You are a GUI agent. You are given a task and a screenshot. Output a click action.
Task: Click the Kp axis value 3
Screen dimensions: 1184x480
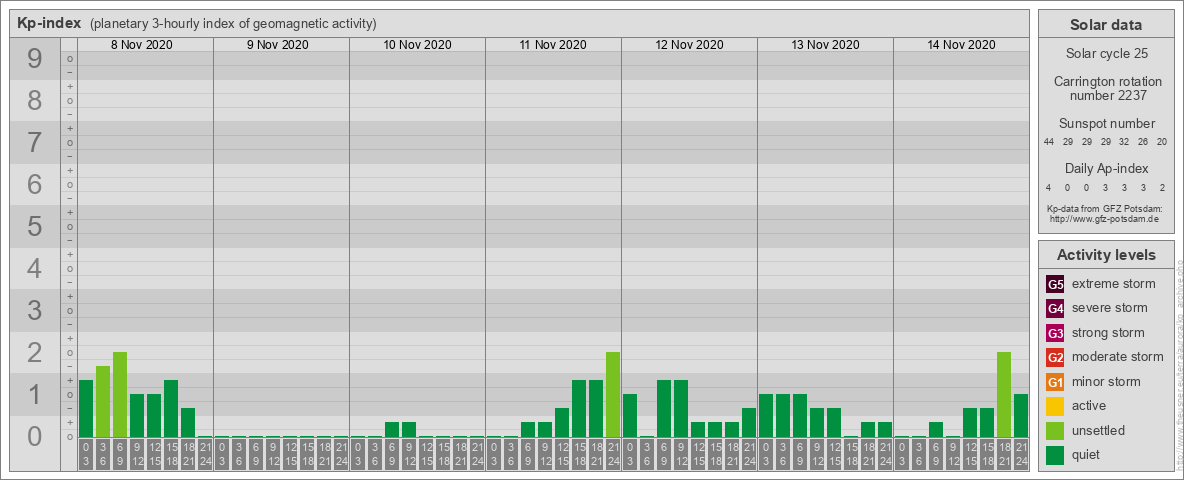pyautogui.click(x=35, y=310)
